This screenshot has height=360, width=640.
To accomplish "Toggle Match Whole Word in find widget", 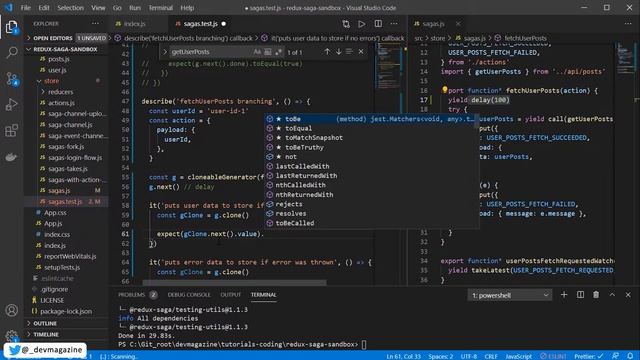I will tap(268, 52).
